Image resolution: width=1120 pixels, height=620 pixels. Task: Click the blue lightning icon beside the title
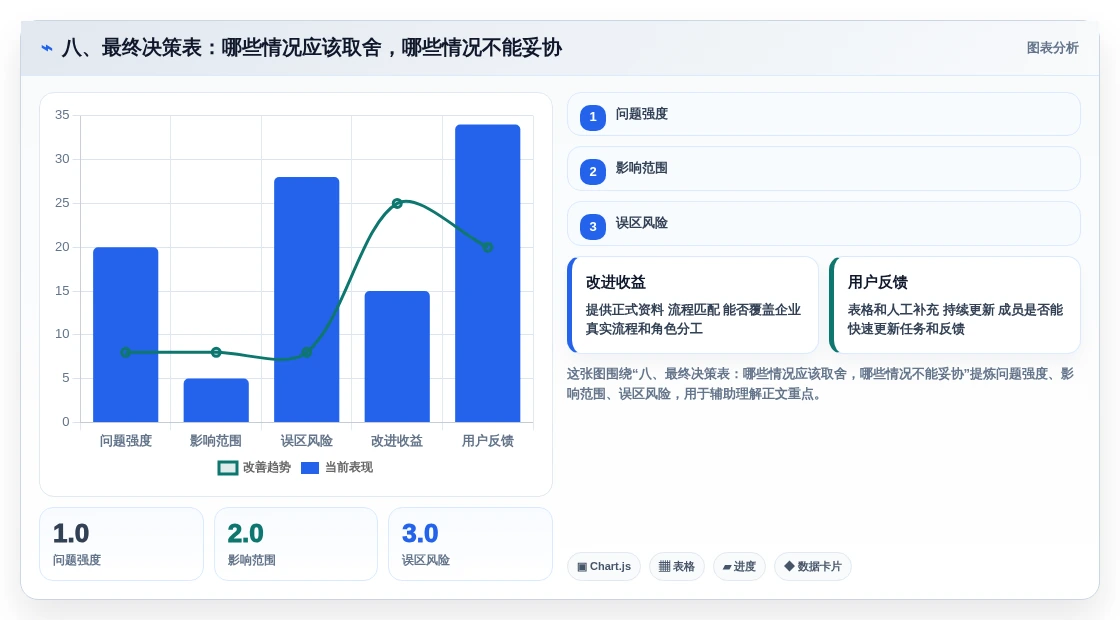pyautogui.click(x=47, y=48)
